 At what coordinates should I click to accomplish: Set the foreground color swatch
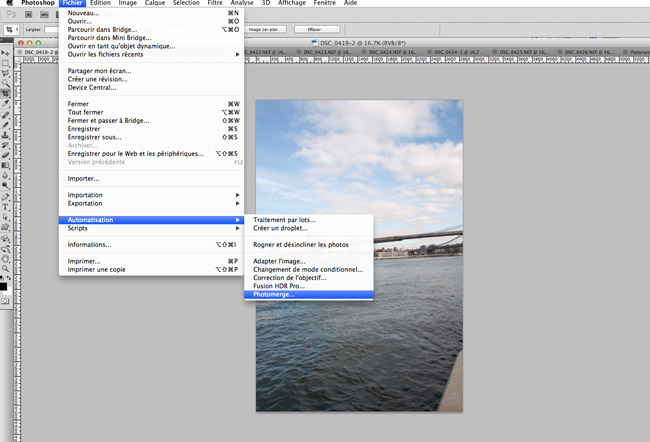click(3, 287)
